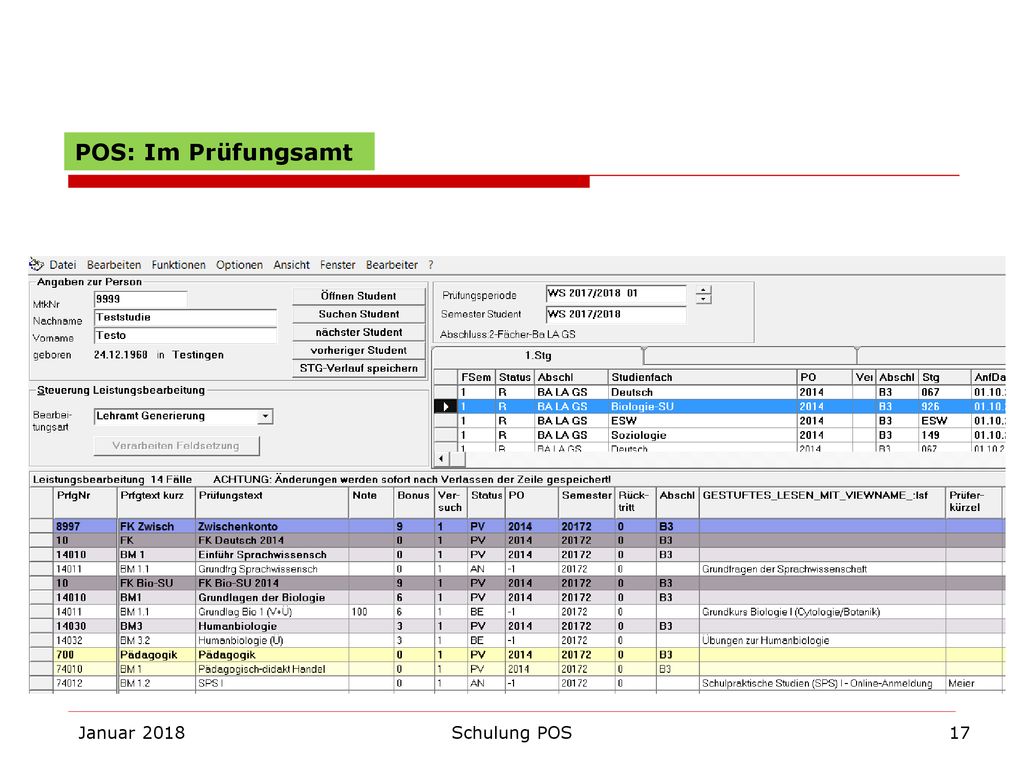Image resolution: width=1024 pixels, height=768 pixels.
Task: Click the application icon left of Datei
Action: tap(36, 264)
